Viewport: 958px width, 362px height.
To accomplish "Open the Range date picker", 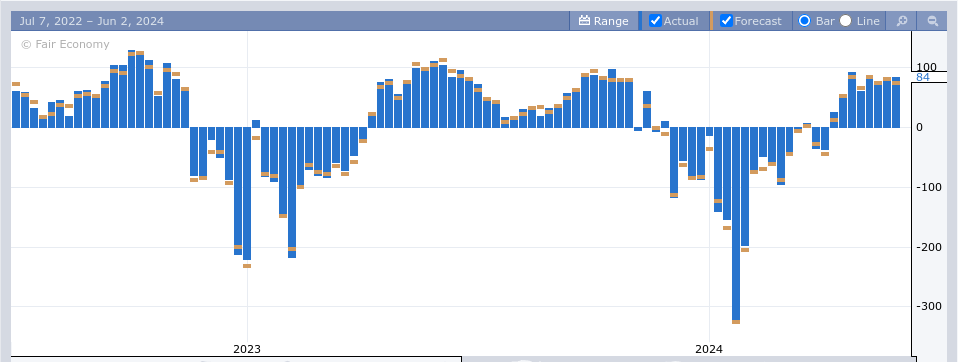I will 604,21.
